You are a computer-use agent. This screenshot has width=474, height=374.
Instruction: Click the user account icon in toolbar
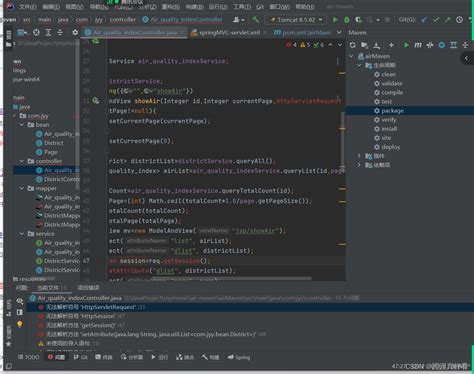238,20
